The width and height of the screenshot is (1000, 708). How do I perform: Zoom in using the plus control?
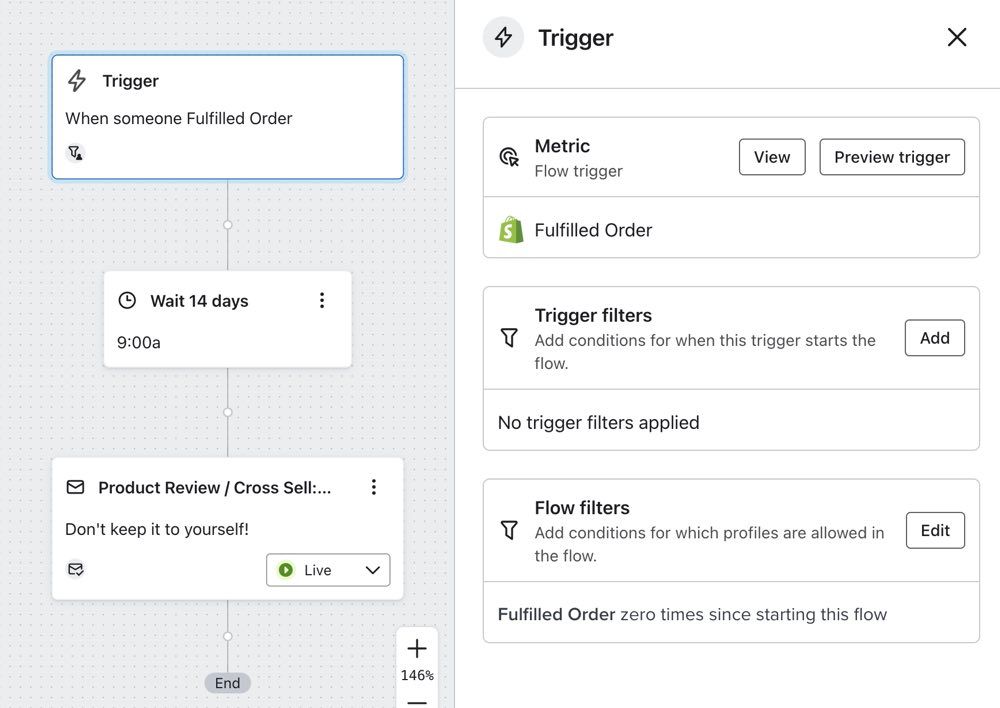pos(417,648)
